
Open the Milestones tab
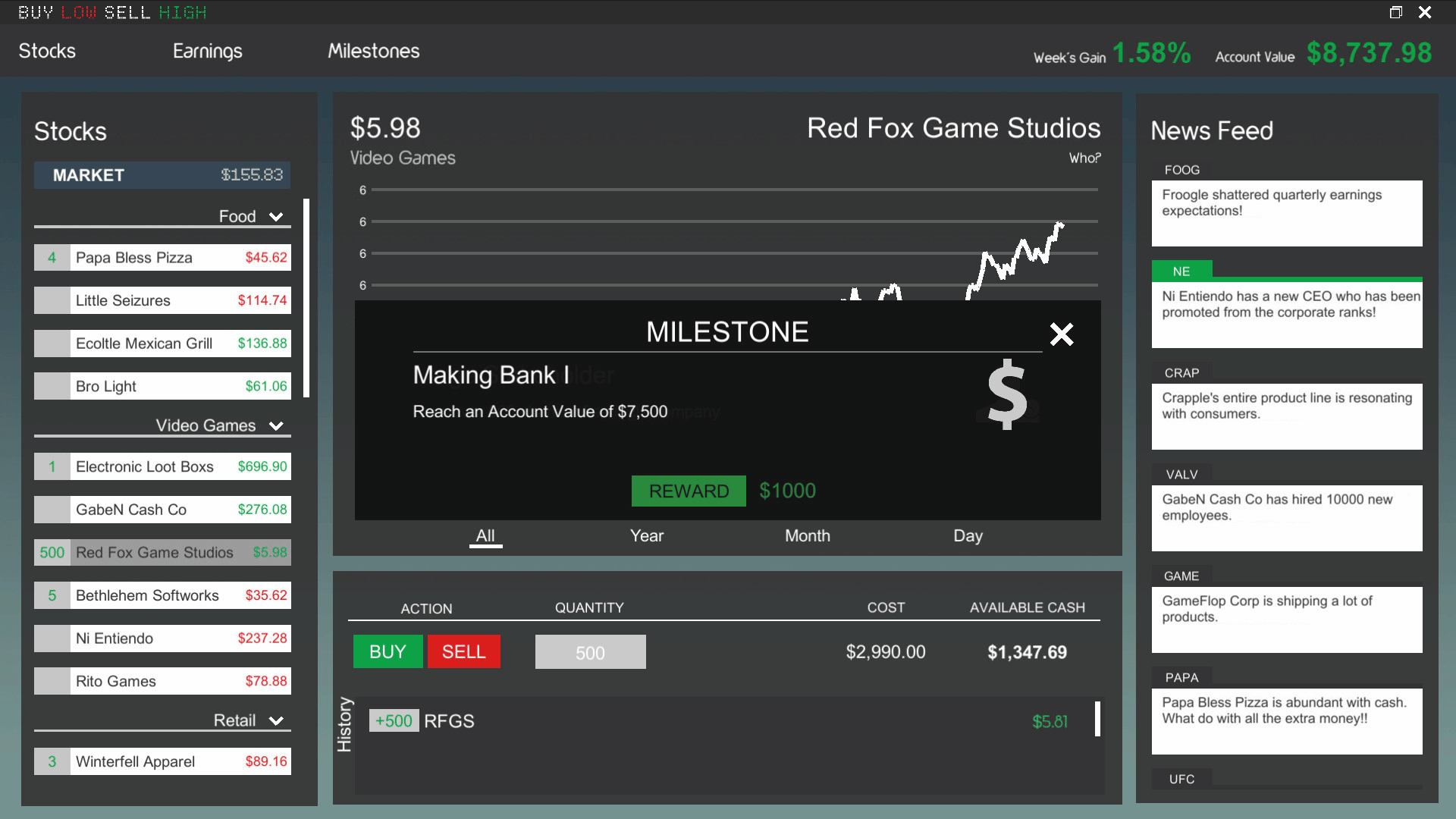[373, 51]
